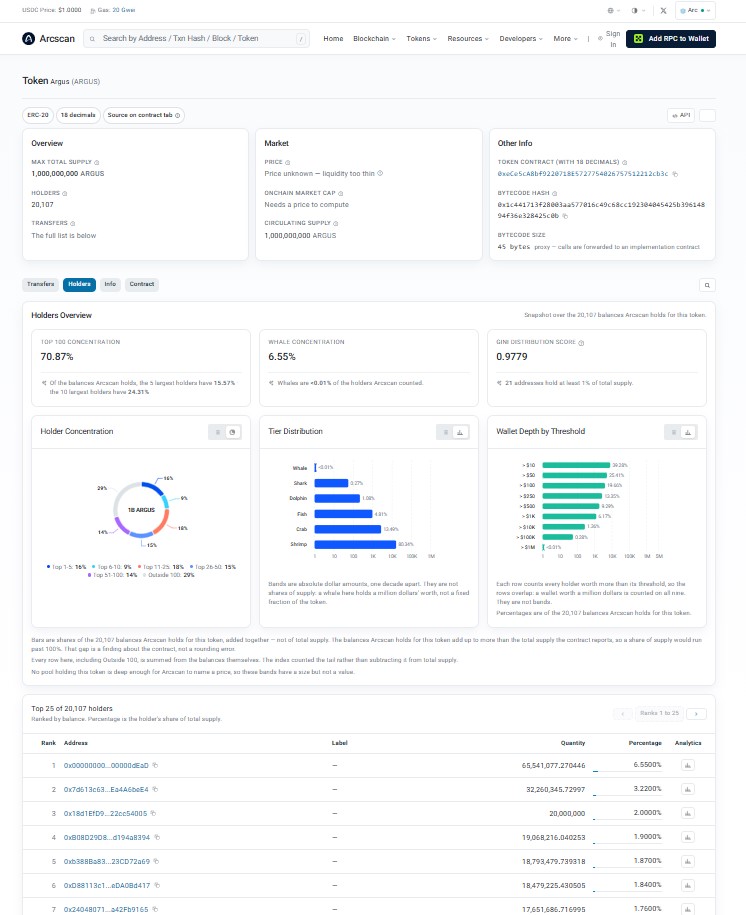Open analytics for rank 5 holder
This screenshot has height=915, width=746.
[x=688, y=861]
